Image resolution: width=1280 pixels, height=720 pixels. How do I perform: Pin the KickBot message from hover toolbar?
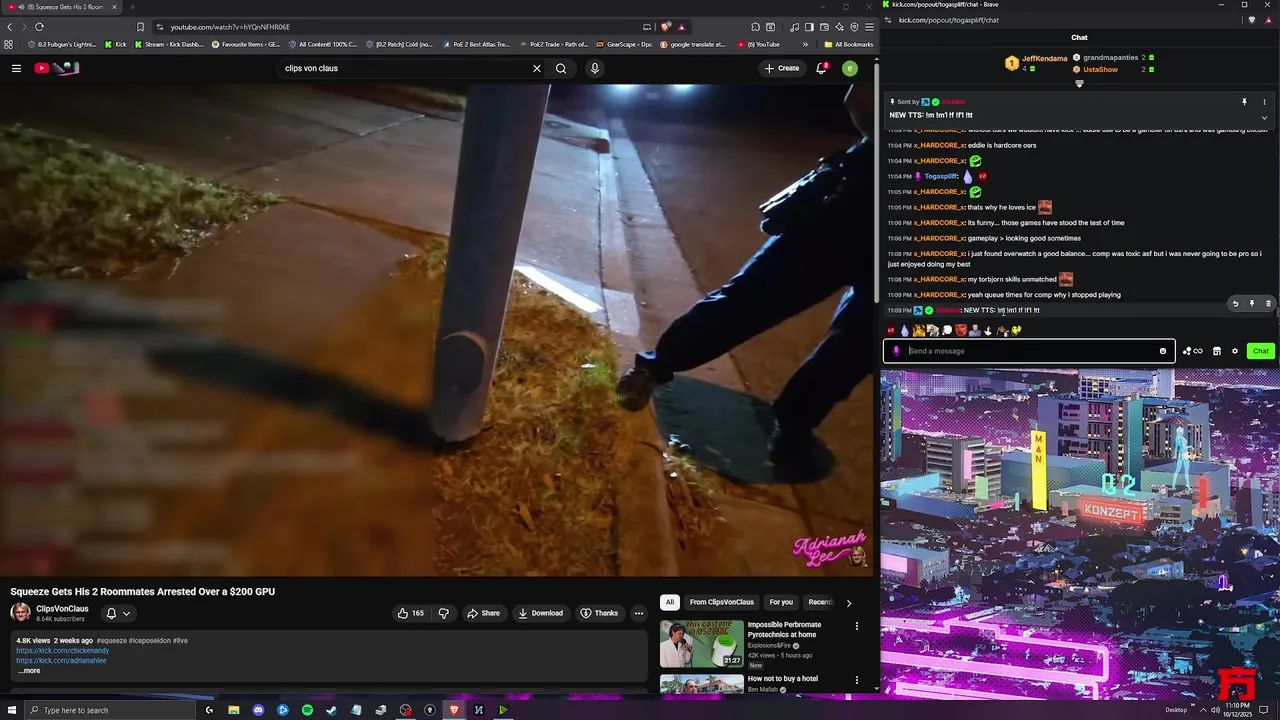(1252, 303)
